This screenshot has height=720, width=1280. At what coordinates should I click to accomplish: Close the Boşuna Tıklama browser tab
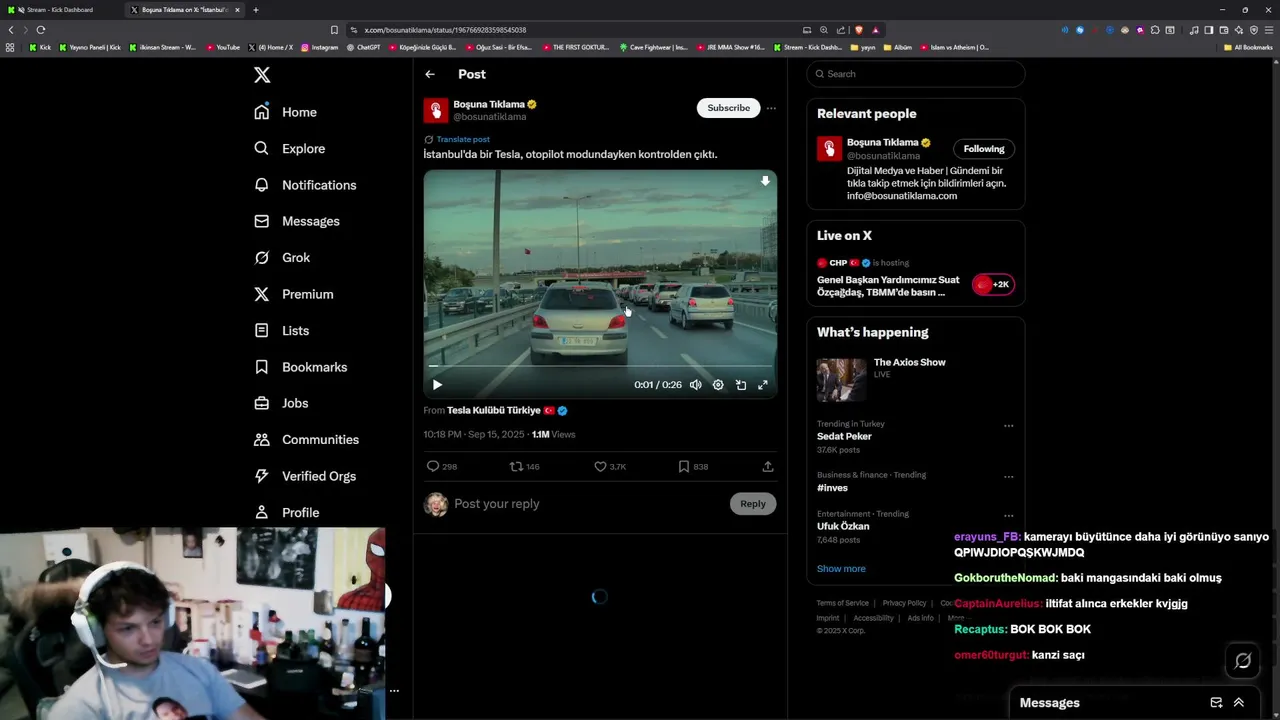(x=237, y=10)
